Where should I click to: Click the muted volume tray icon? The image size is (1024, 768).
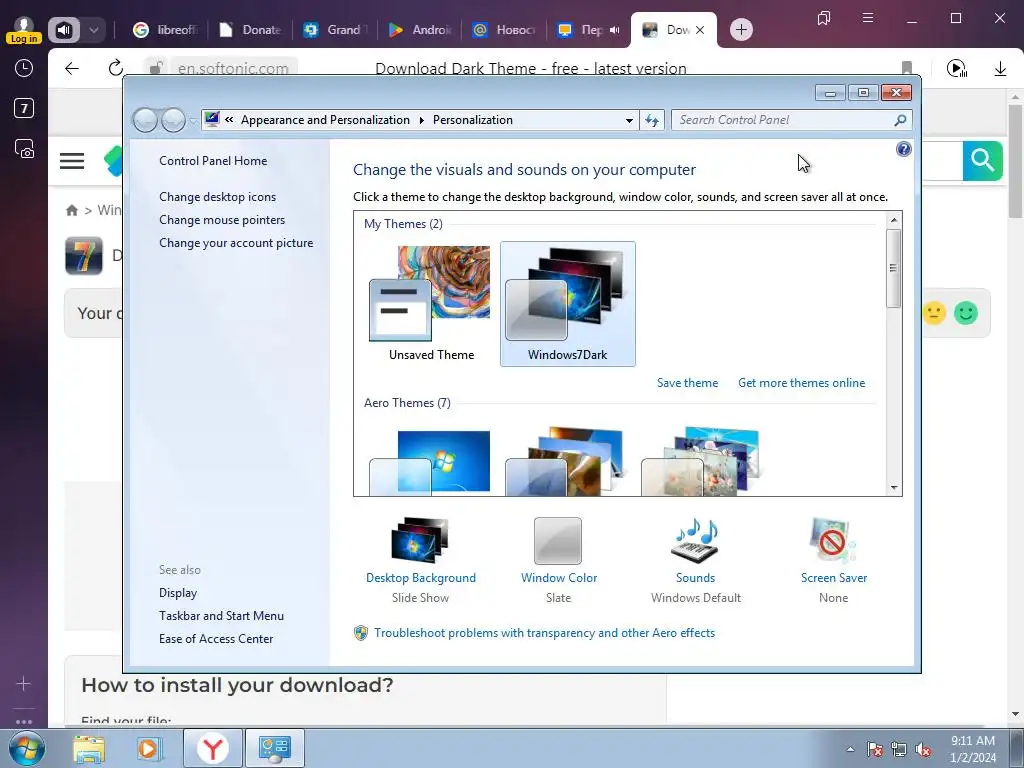point(923,750)
